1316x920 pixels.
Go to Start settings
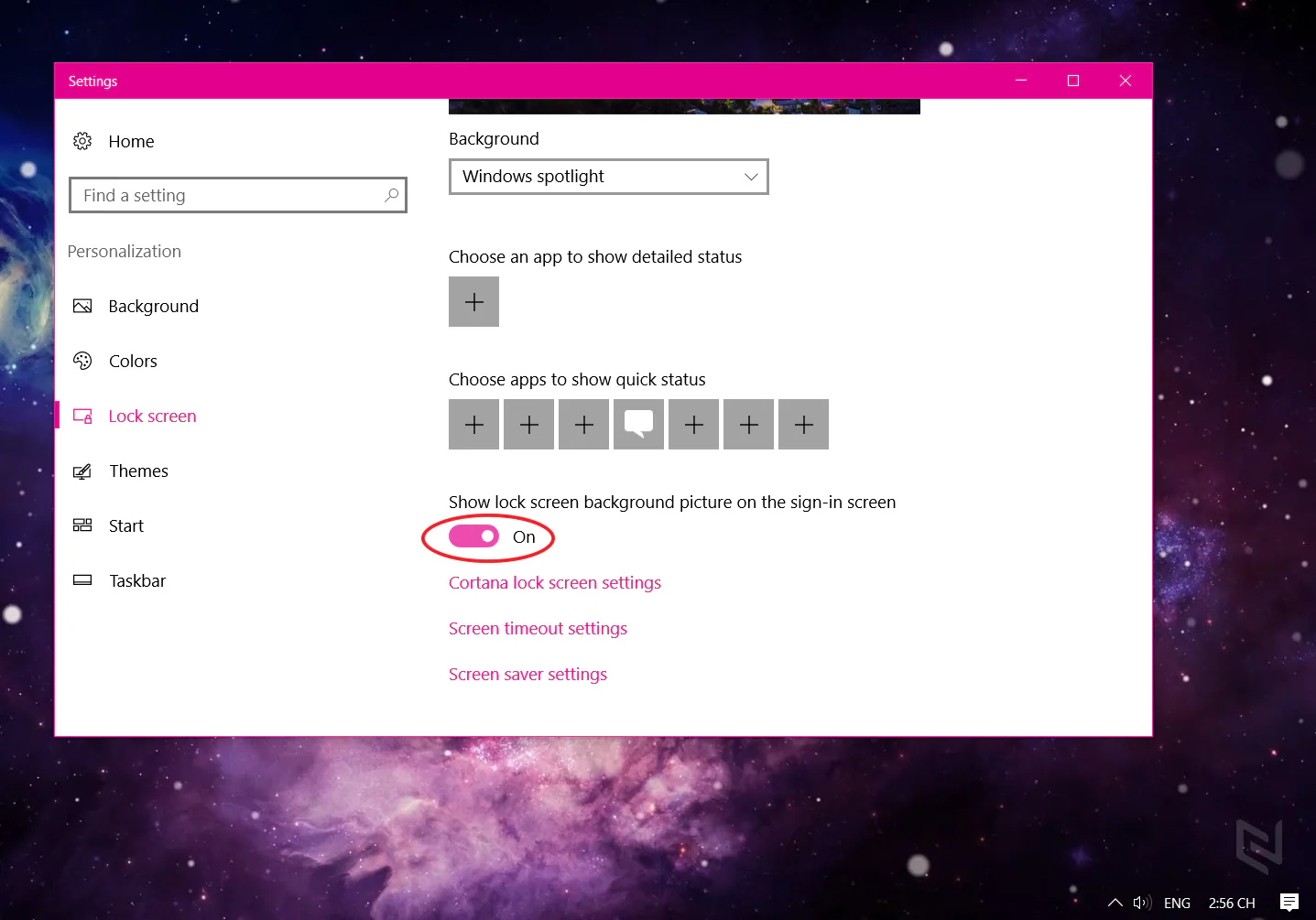pyautogui.click(x=125, y=526)
